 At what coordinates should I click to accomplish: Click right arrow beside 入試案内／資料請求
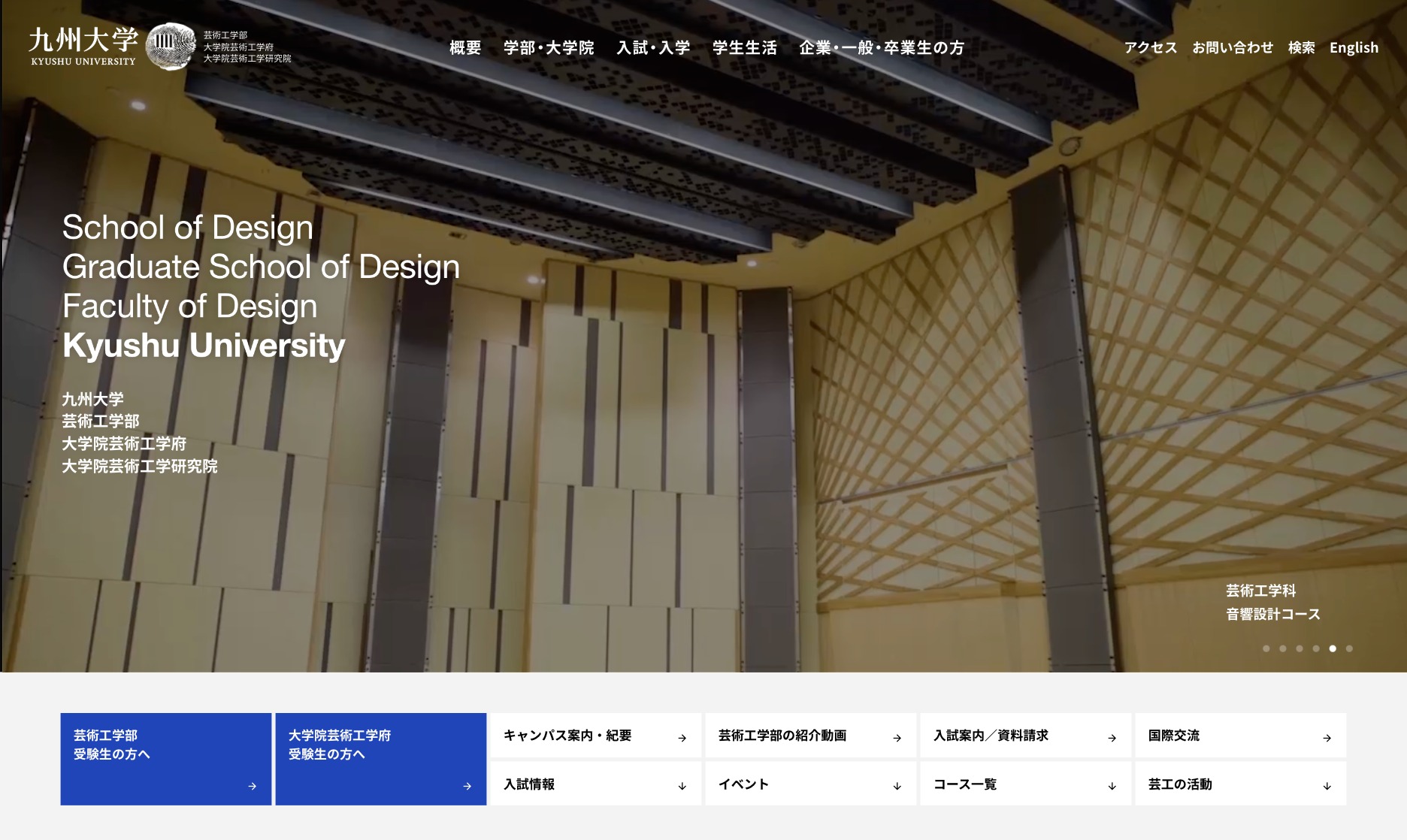pyautogui.click(x=1112, y=738)
